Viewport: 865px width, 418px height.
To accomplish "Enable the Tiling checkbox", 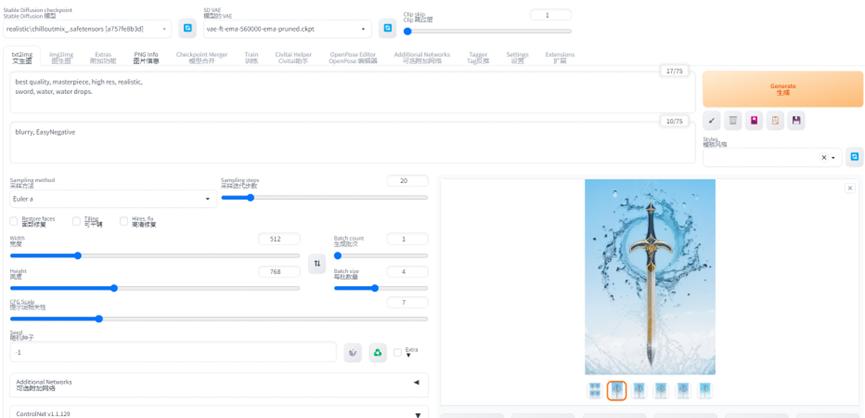I will (x=76, y=221).
